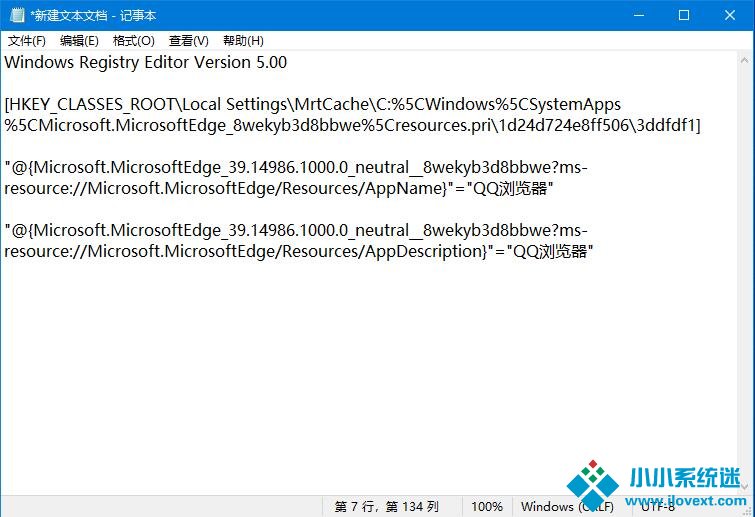Click the text 'Resources/AppDescription}'
This screenshot has height=517, width=755.
click(x=385, y=251)
